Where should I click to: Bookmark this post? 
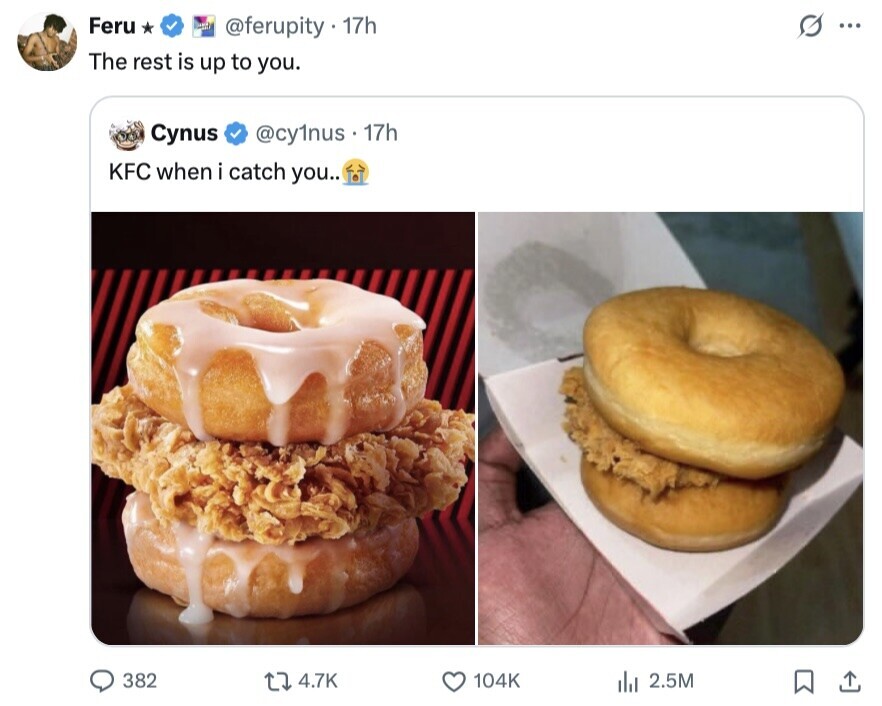[x=802, y=681]
